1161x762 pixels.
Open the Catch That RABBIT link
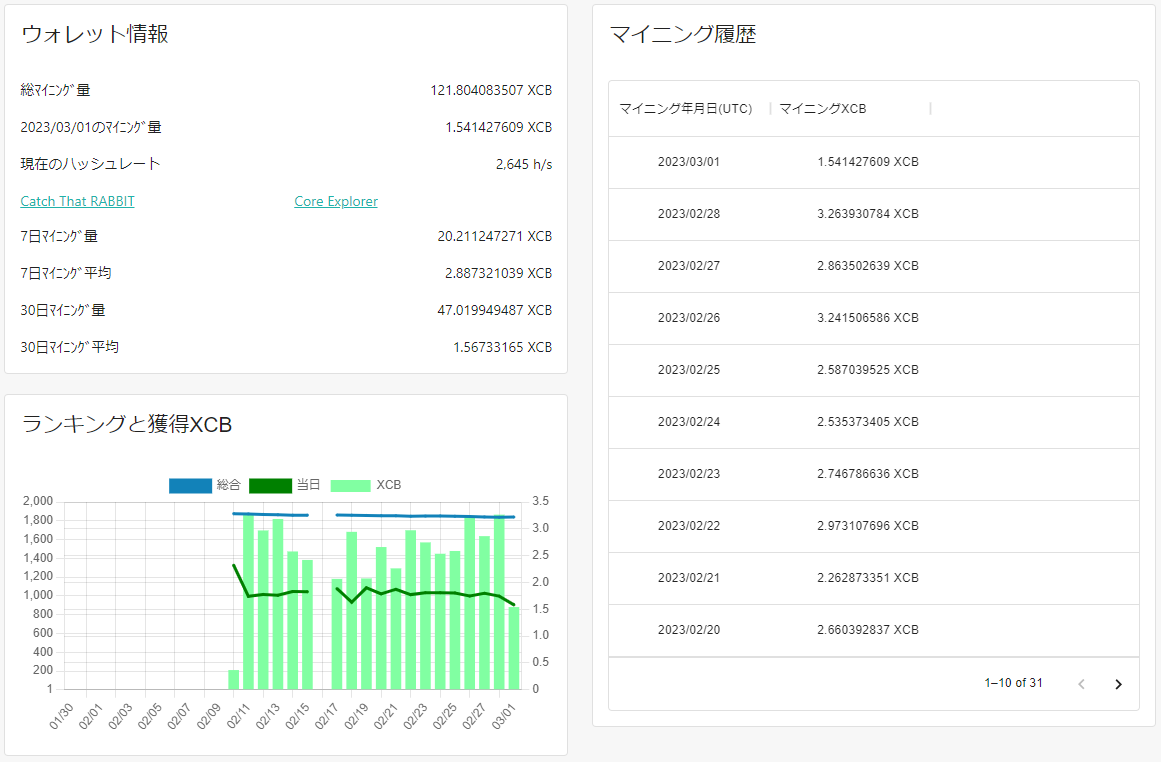(x=78, y=201)
